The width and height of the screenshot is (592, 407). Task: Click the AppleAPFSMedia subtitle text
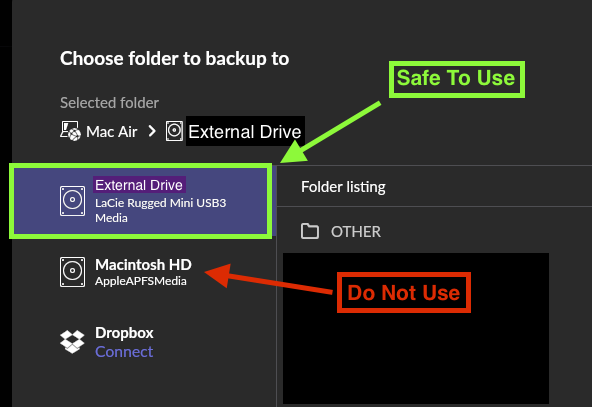point(141,281)
